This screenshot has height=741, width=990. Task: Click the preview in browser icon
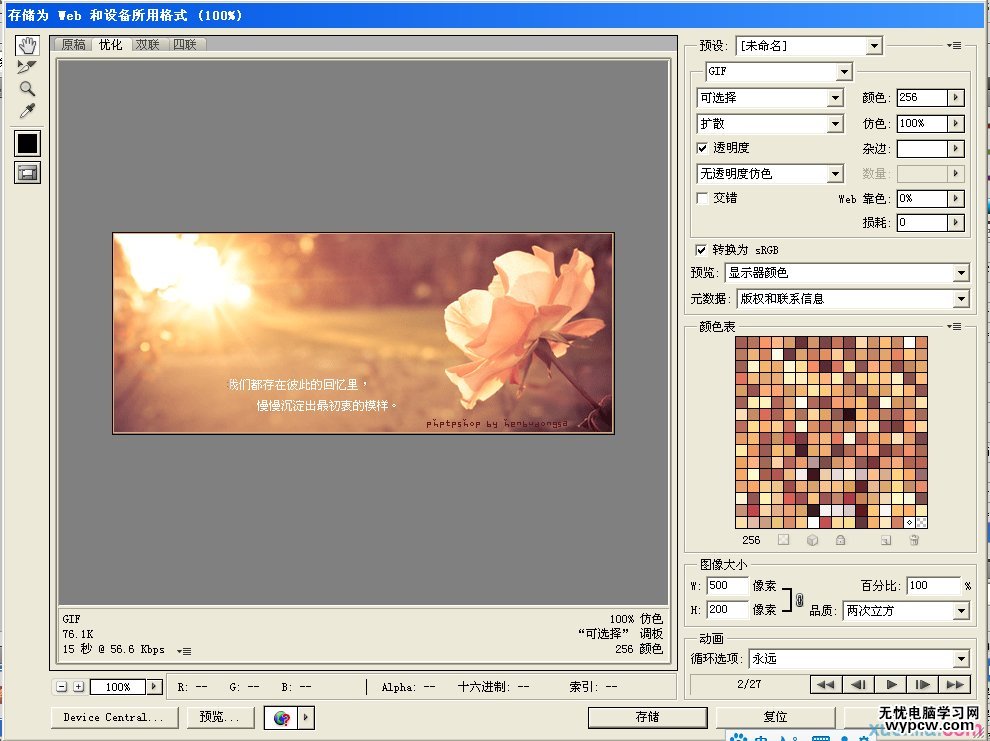coord(282,718)
